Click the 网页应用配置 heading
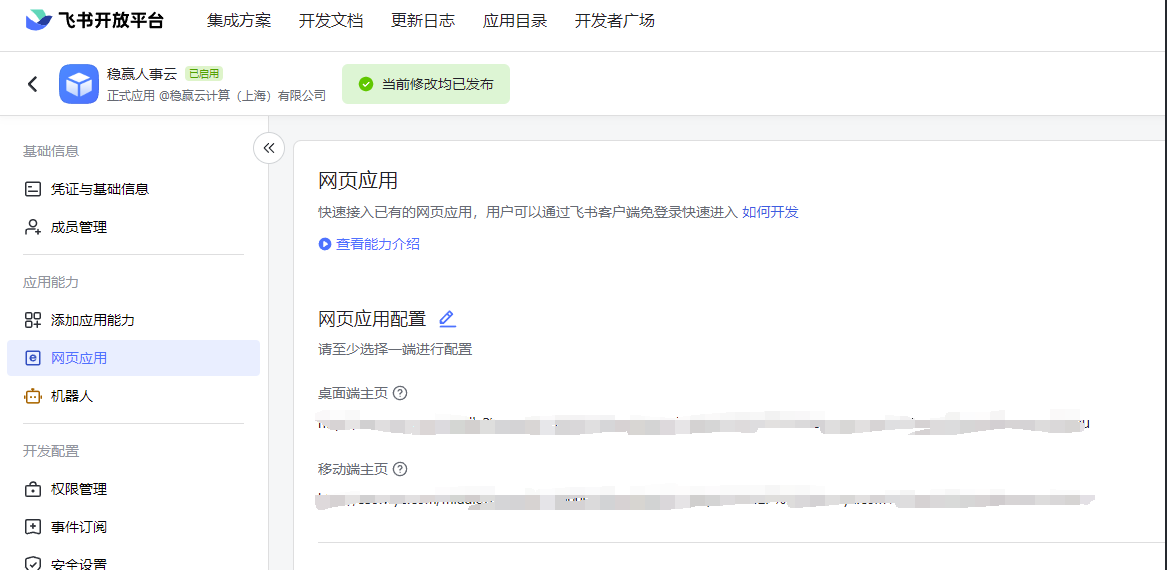This screenshot has width=1167, height=570. pos(372,319)
